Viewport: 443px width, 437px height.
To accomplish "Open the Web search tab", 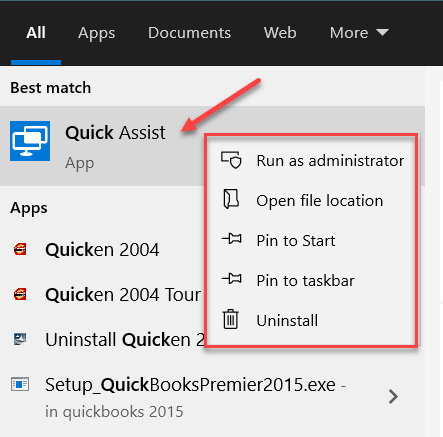I will 280,33.
